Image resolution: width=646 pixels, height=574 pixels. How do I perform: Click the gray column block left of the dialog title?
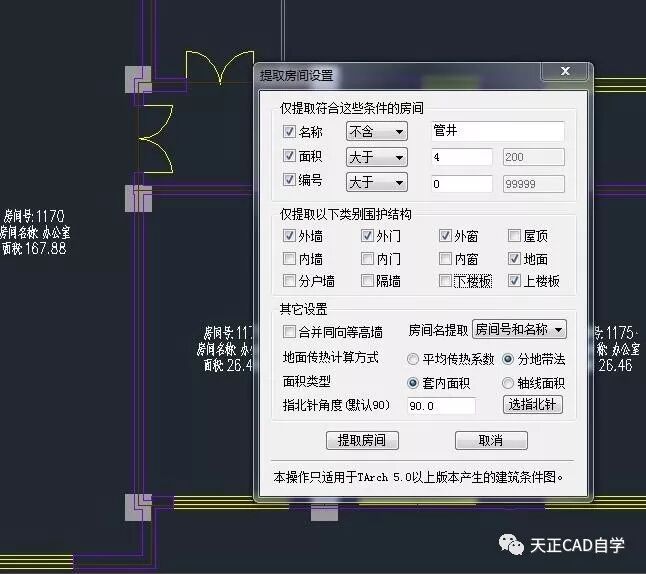point(138,79)
